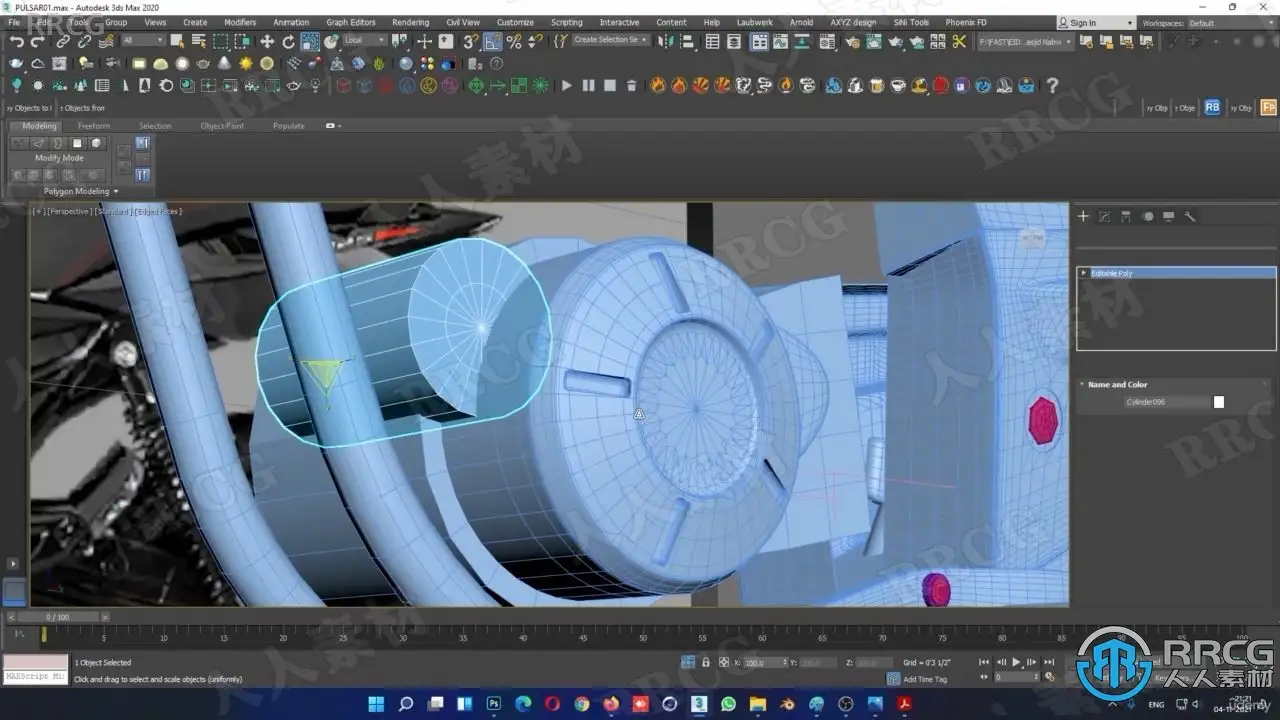
Task: Open the Hierarchy panel tab icon
Action: [x=1126, y=216]
